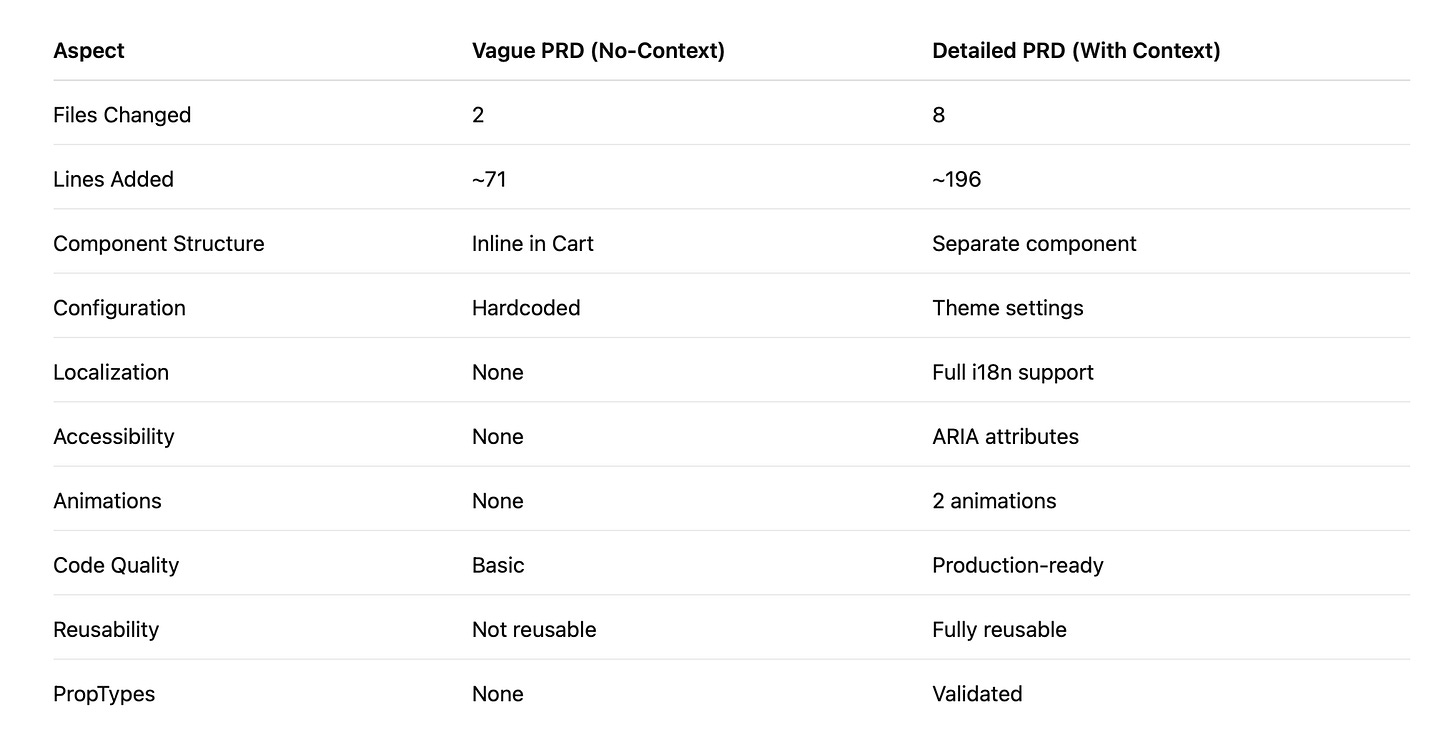Click the Detailed PRD (With Context) header
1456x745 pixels.
coord(1076,50)
